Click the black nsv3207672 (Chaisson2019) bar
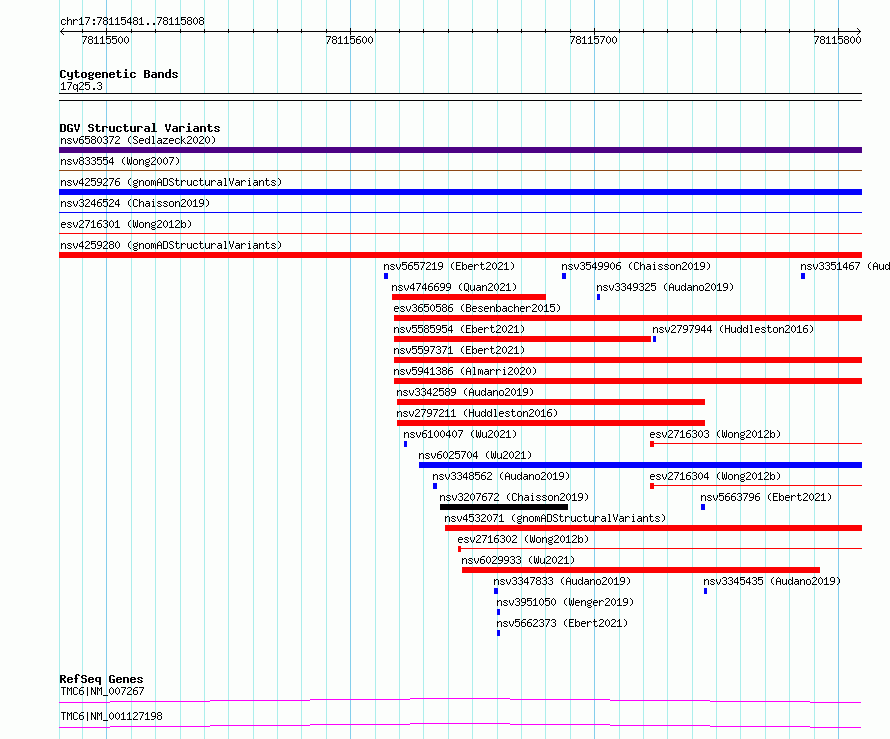The width and height of the screenshot is (890, 739). (503, 507)
